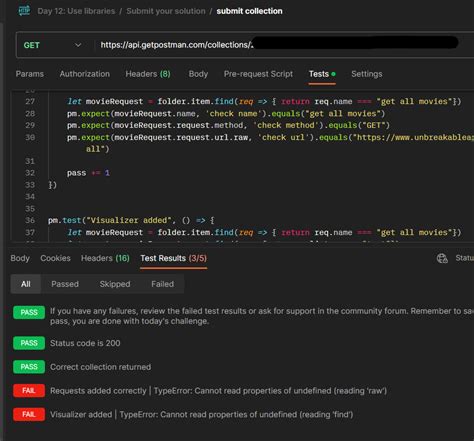View the response Headers (16) tab

tap(105, 258)
